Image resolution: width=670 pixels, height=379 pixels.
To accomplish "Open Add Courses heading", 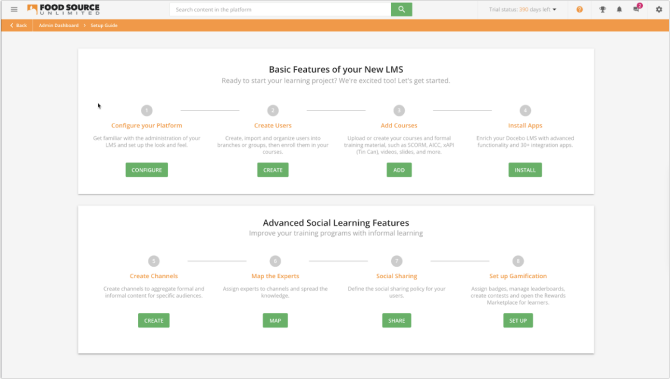I will click(399, 126).
